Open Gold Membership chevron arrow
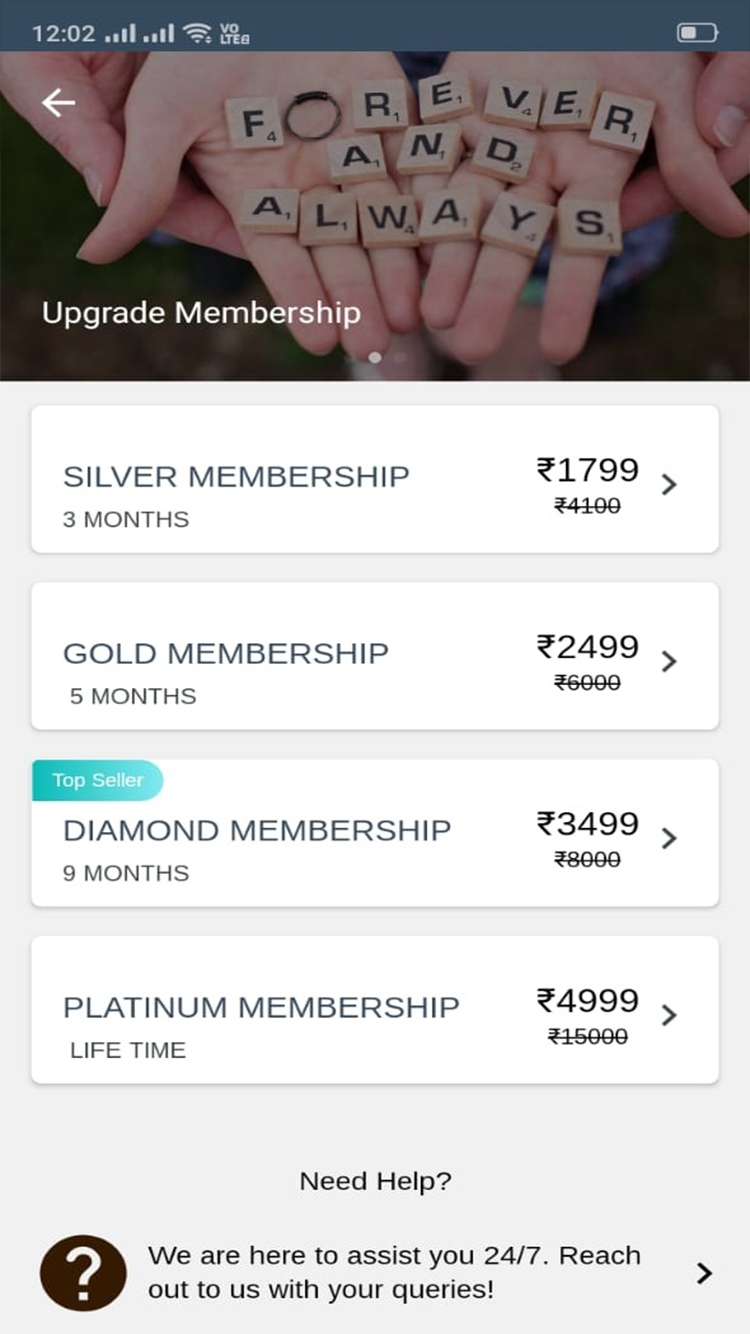Screen dimensions: 750x1334 [669, 662]
